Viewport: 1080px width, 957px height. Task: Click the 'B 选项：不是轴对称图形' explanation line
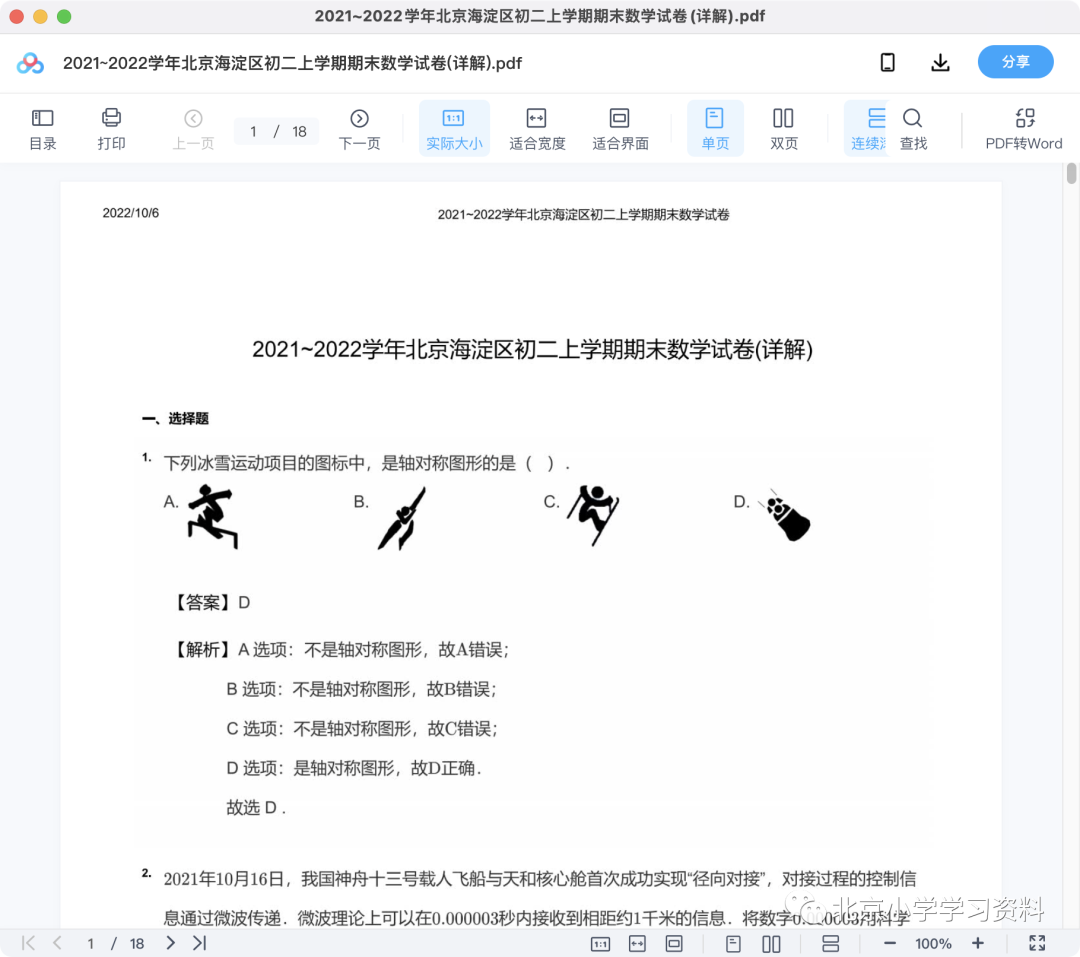[361, 689]
